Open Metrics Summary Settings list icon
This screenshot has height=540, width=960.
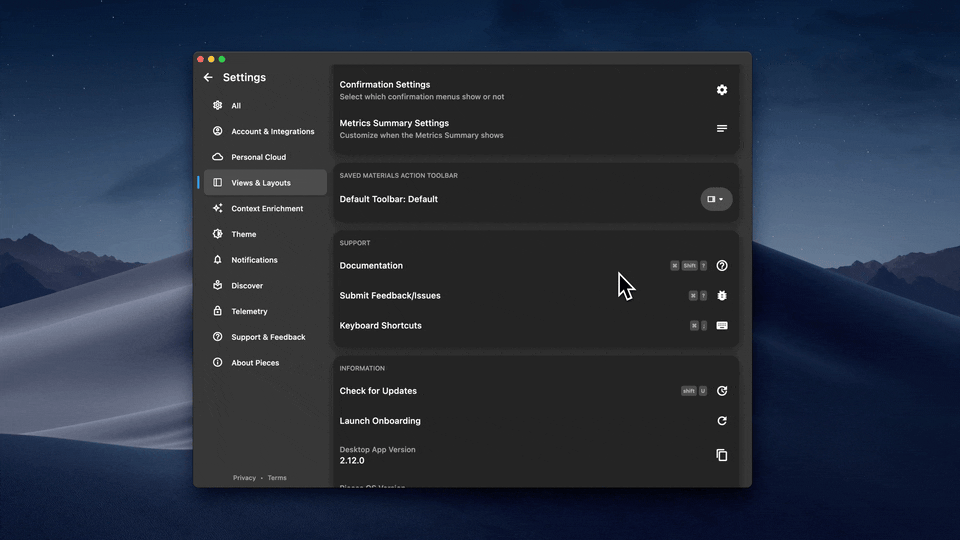point(722,129)
